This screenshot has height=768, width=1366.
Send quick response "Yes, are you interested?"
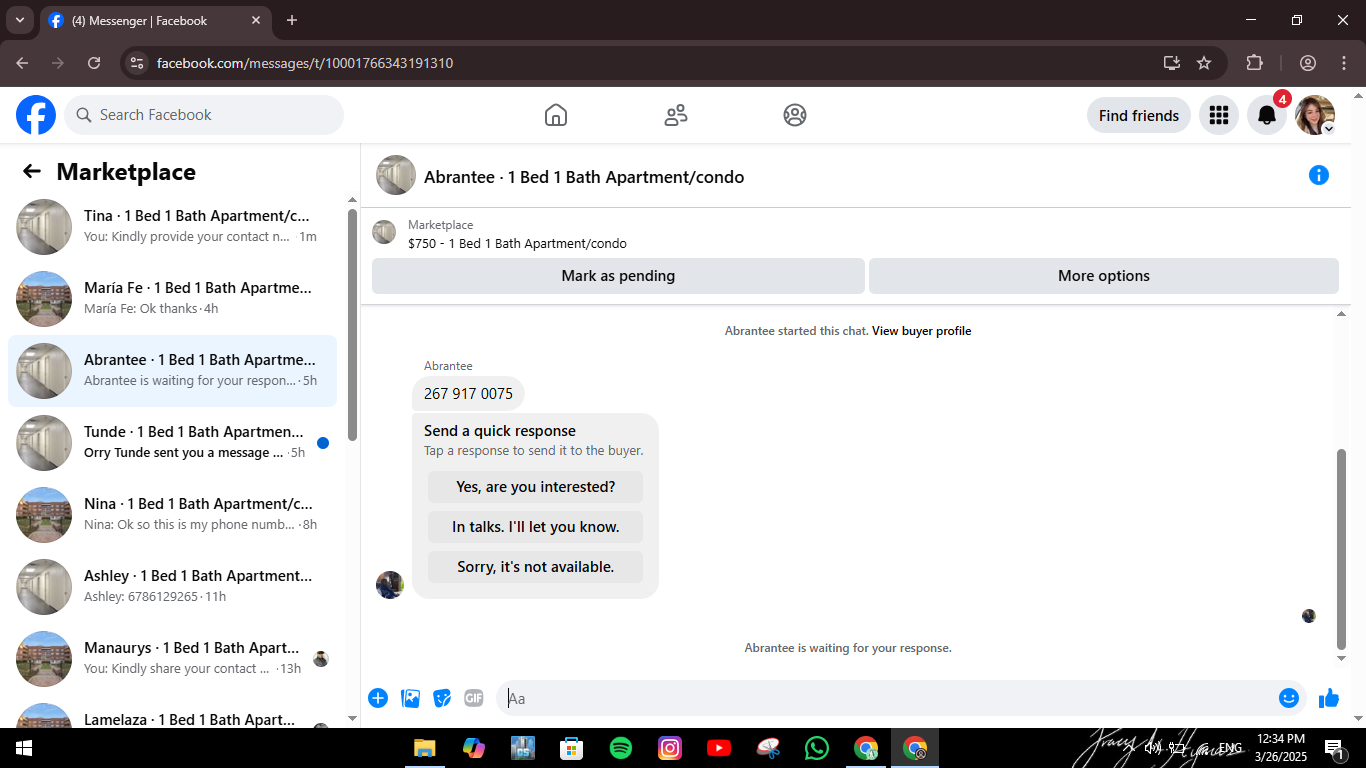coord(536,487)
